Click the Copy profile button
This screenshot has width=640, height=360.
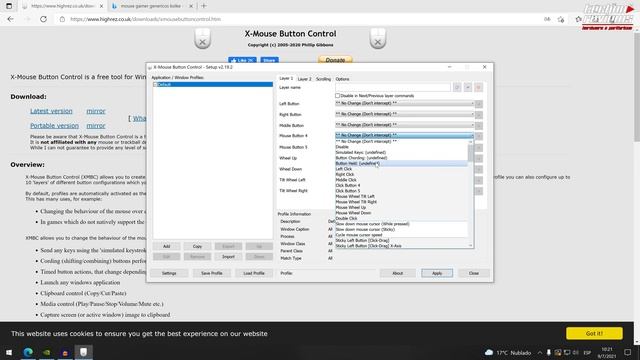click(x=197, y=246)
